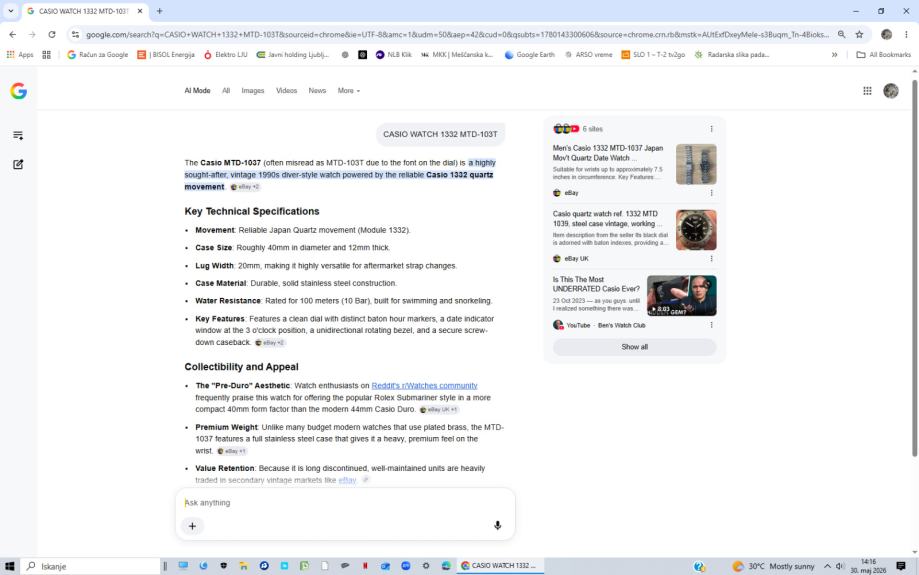The image size is (919, 575).
Task: Expand the More search options dropdown
Action: 349,91
